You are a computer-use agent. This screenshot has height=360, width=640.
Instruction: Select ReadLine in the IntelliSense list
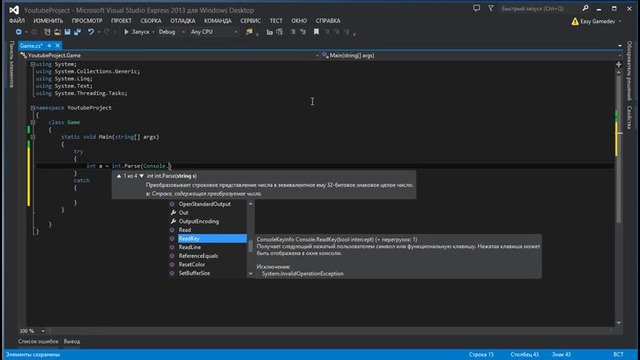coord(207,247)
